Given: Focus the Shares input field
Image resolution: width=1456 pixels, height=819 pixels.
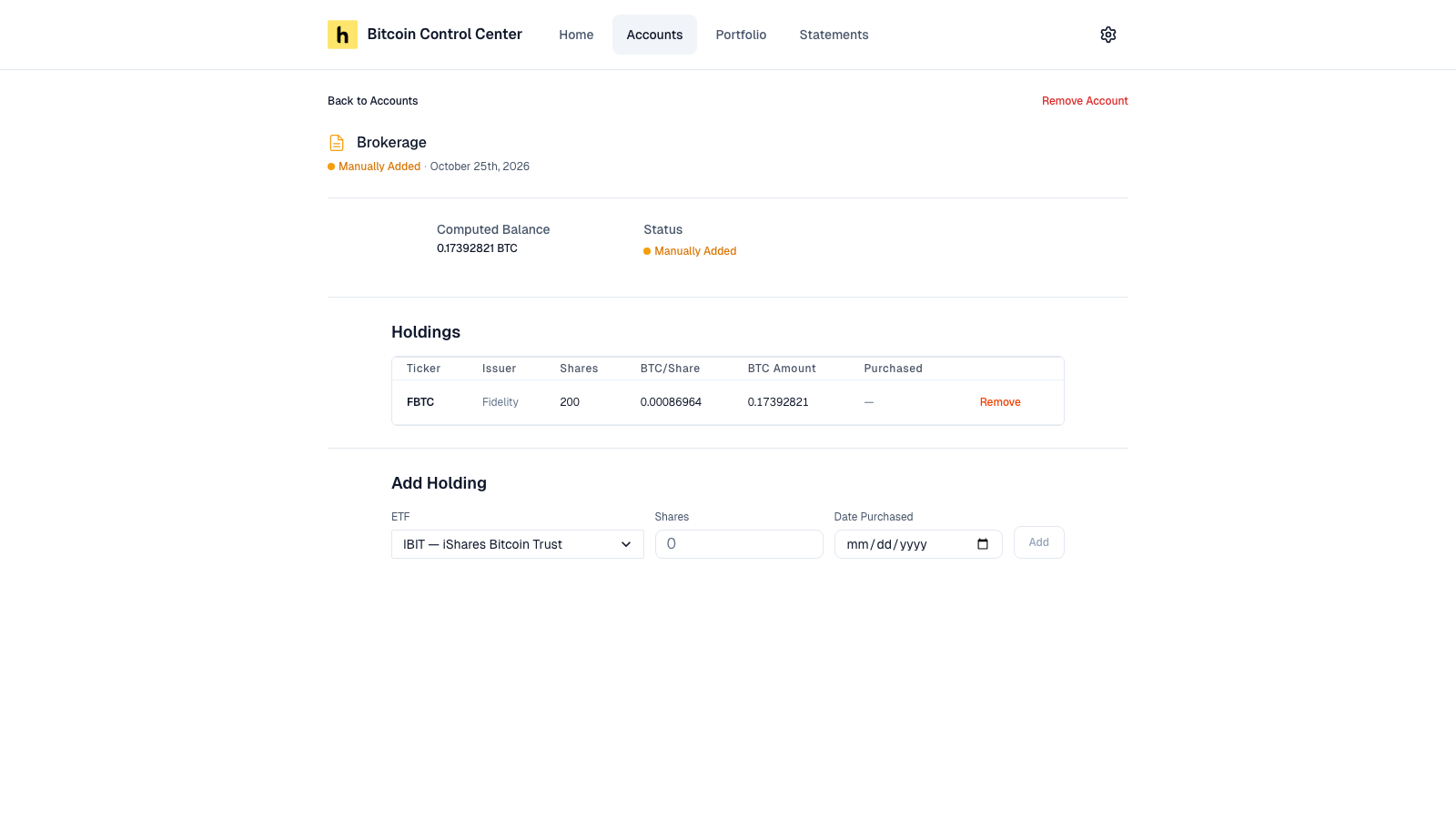Looking at the screenshot, I should [x=739, y=544].
